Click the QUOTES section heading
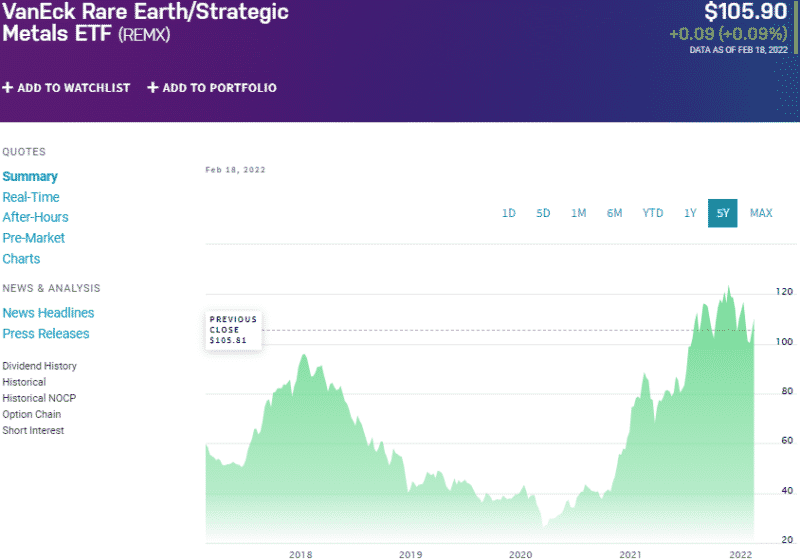This screenshot has width=800, height=560. point(24,152)
